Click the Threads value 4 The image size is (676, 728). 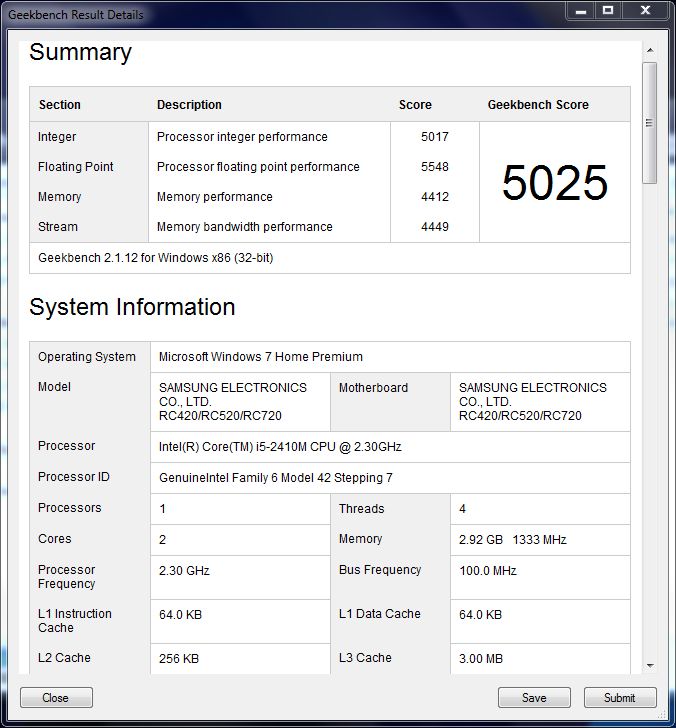click(x=462, y=509)
